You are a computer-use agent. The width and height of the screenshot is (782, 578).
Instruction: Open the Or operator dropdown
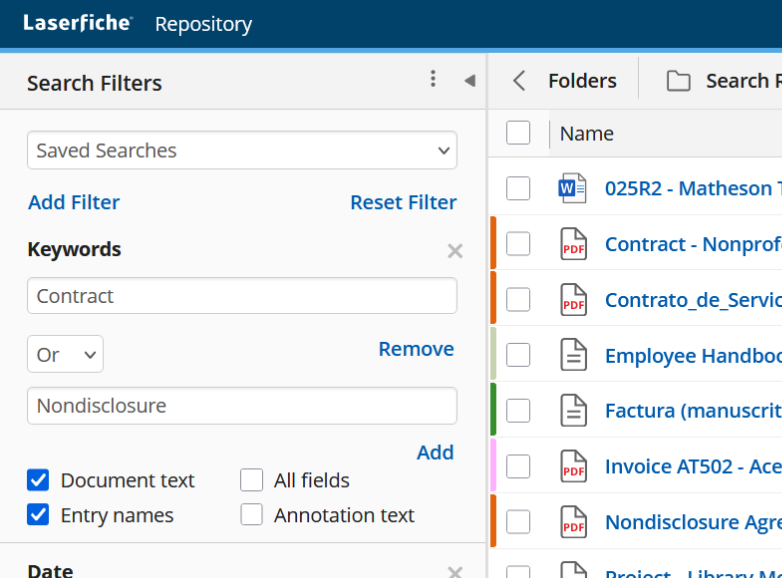tap(65, 354)
